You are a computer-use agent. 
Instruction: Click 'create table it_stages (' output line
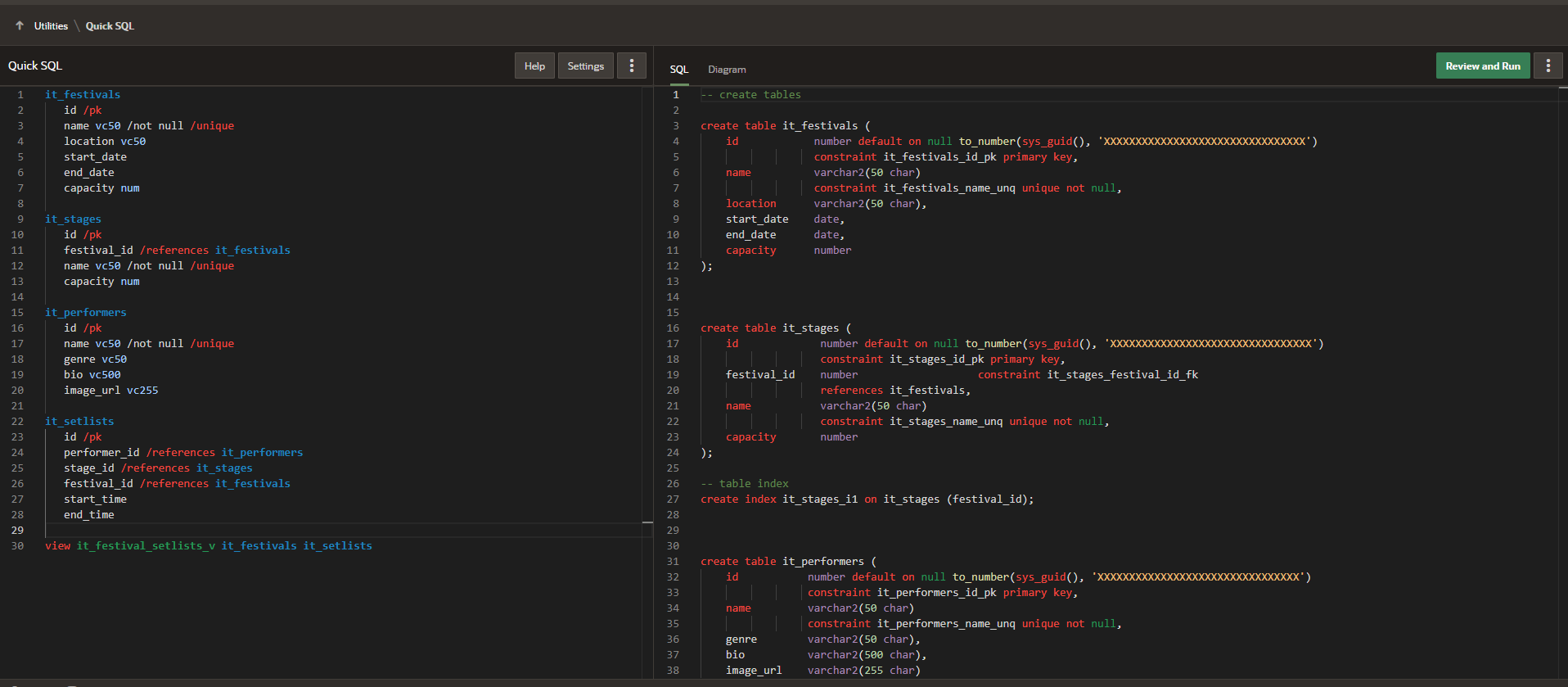tap(776, 328)
